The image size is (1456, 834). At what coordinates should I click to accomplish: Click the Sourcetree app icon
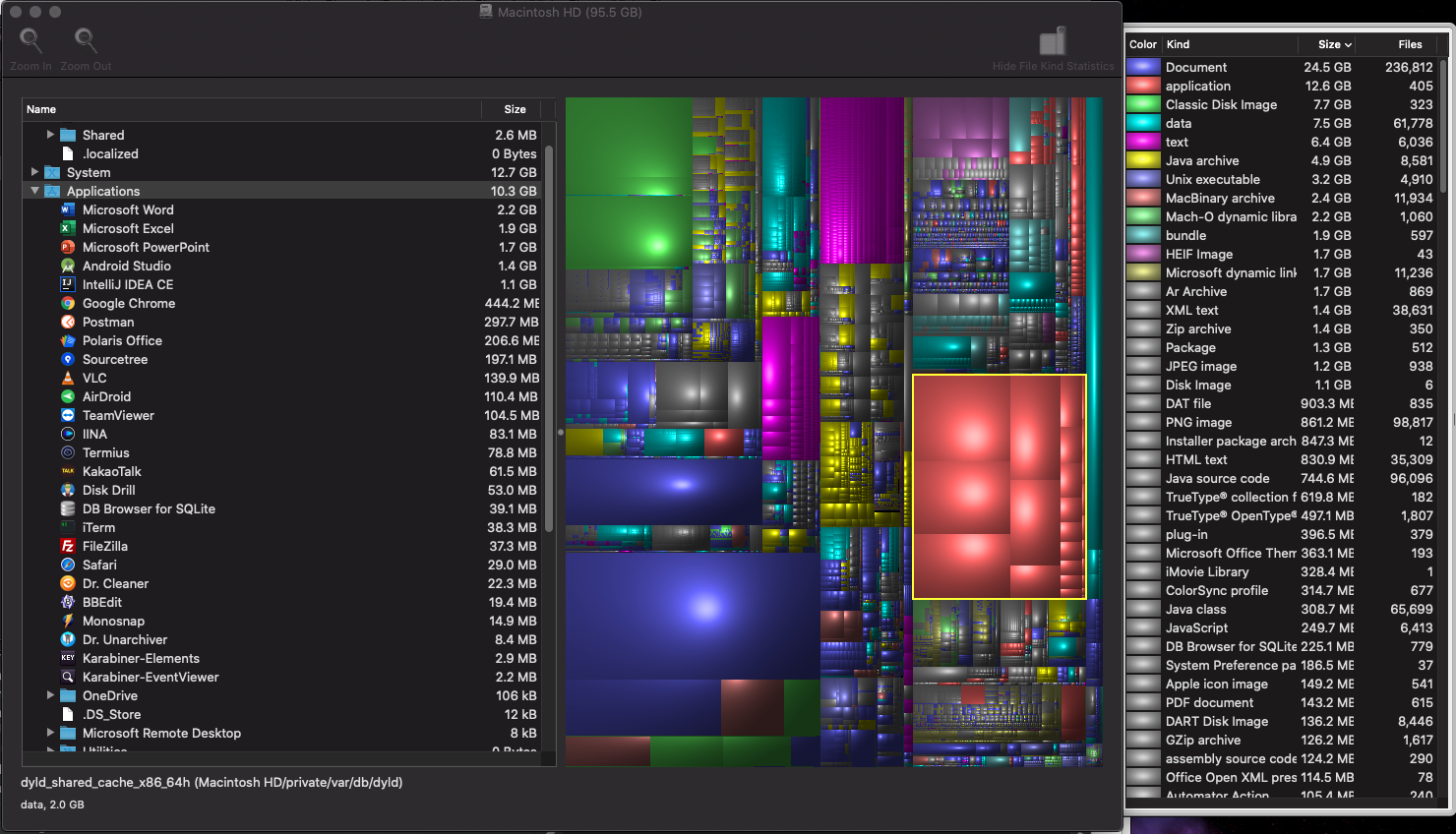point(68,359)
